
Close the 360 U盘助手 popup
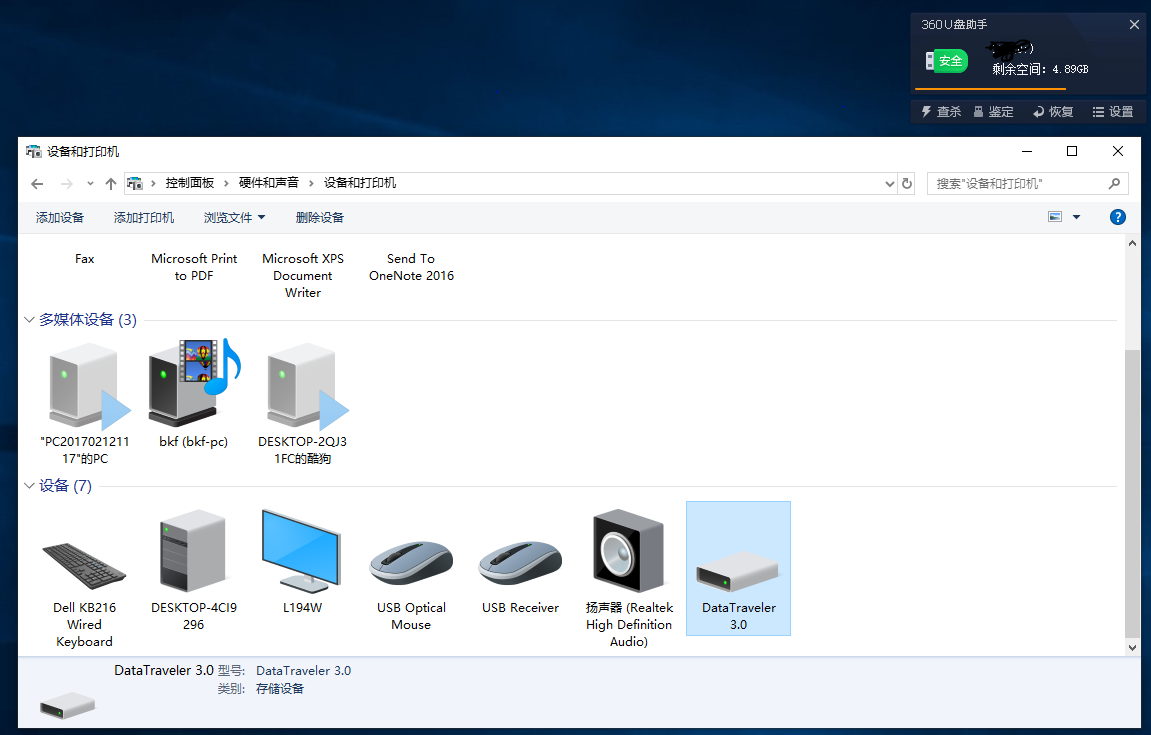point(1133,25)
